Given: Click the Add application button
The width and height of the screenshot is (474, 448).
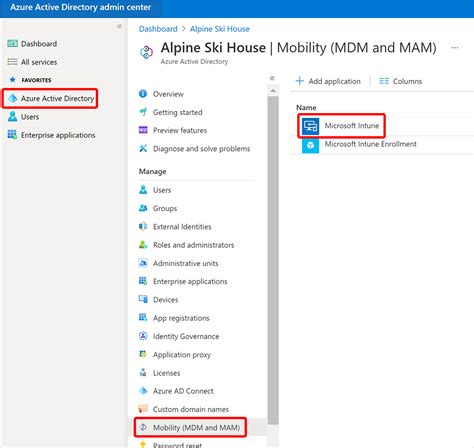Looking at the screenshot, I should click(x=328, y=81).
